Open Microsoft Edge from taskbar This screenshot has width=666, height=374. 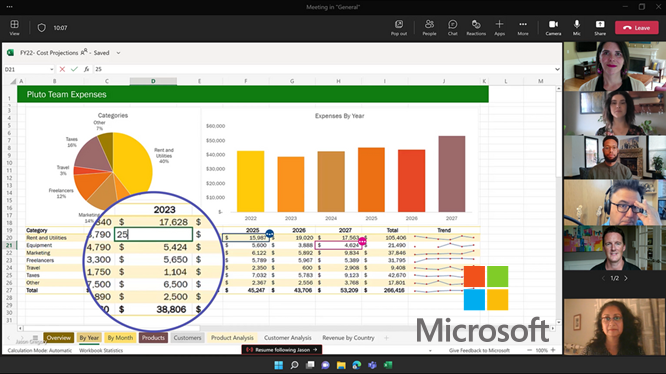point(357,365)
